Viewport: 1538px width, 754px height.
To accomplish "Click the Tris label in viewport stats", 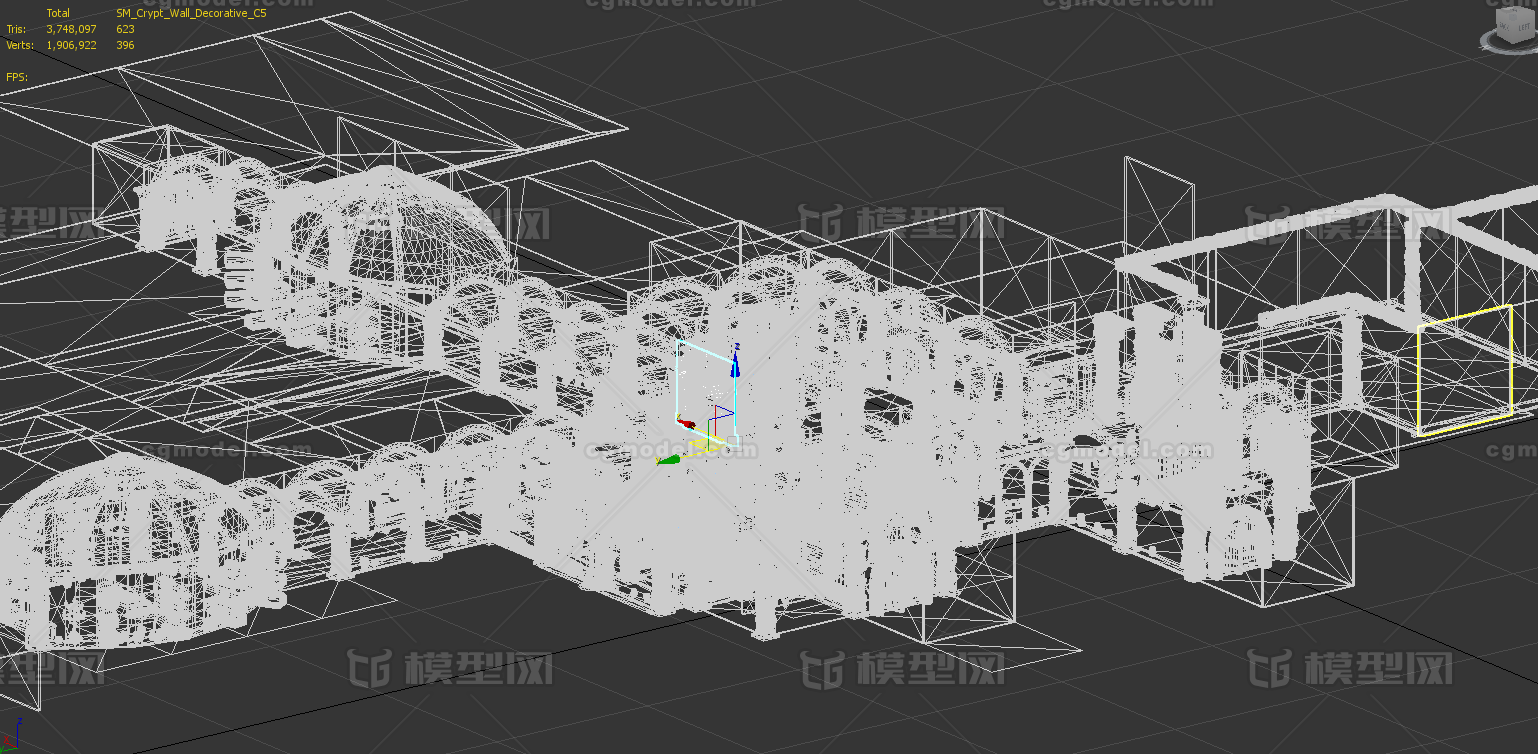I will pos(15,29).
